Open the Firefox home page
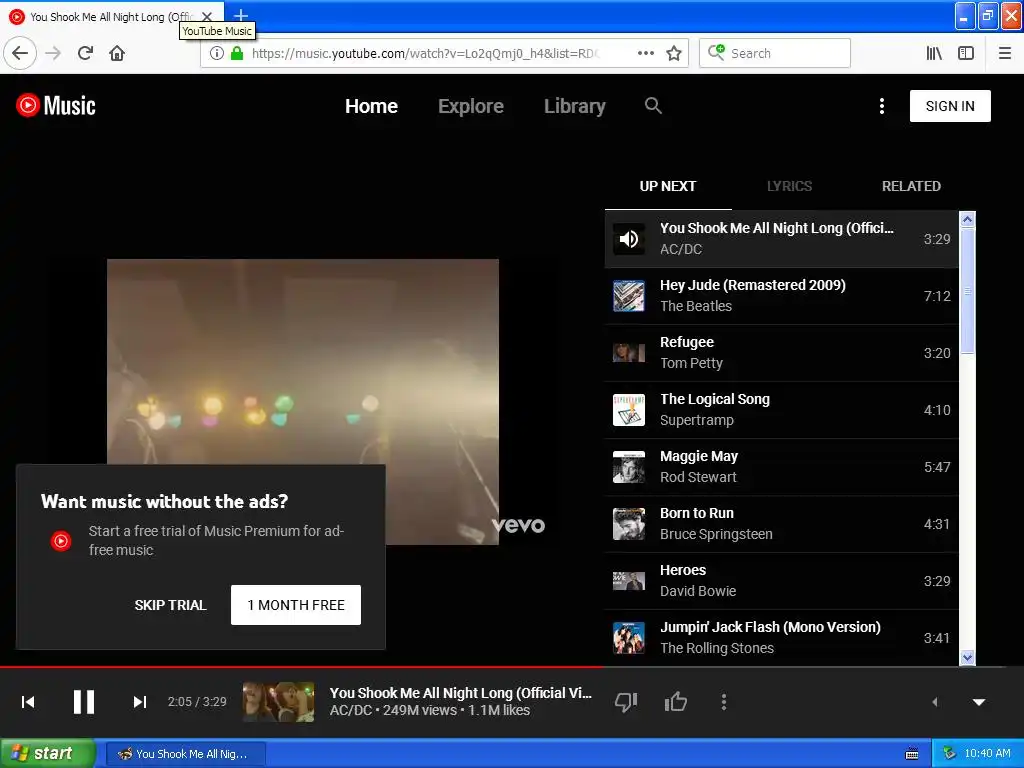 tap(117, 54)
